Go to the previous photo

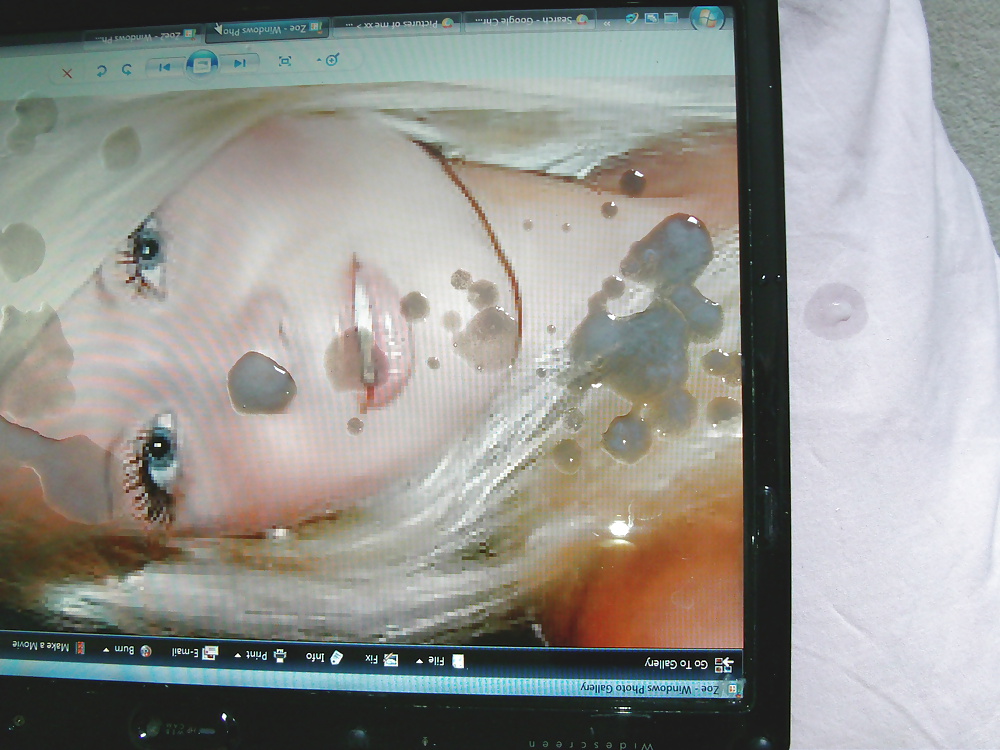coord(238,64)
